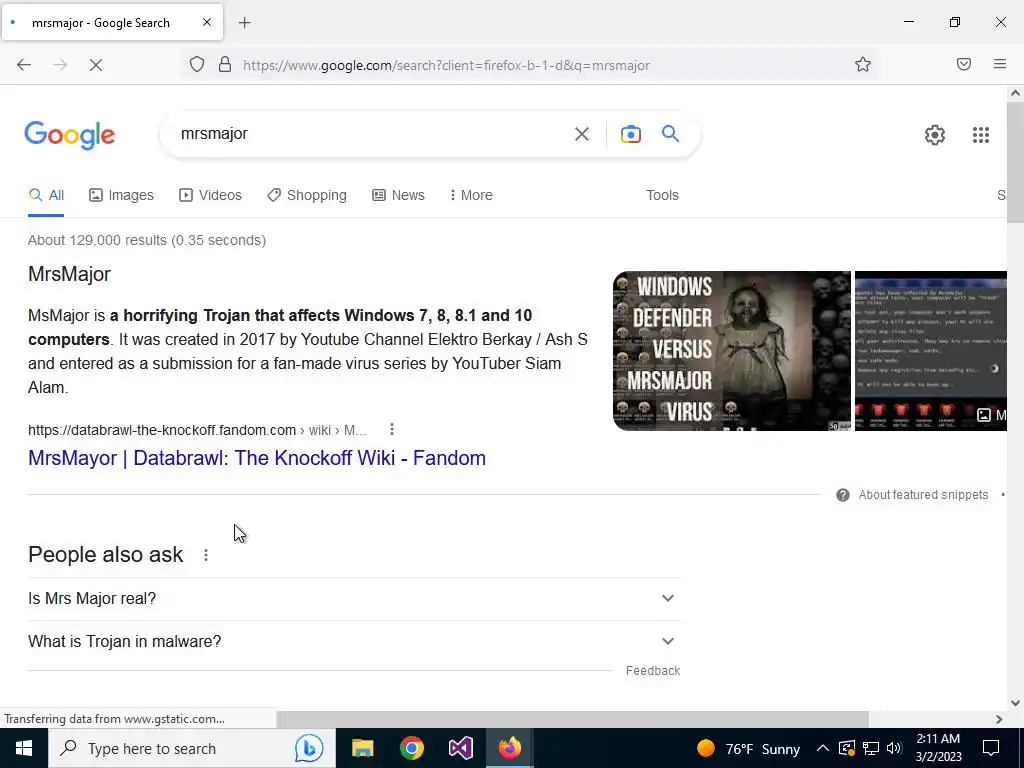Open the tracking protection shield icon
The height and width of the screenshot is (768, 1024).
point(197,65)
